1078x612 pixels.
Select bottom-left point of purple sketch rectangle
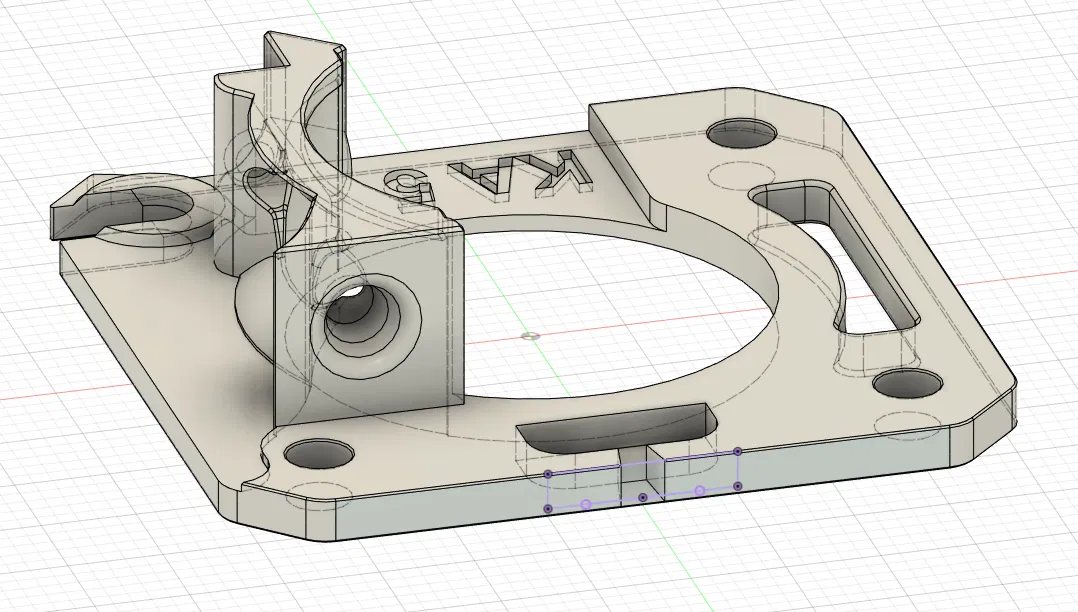coord(548,509)
